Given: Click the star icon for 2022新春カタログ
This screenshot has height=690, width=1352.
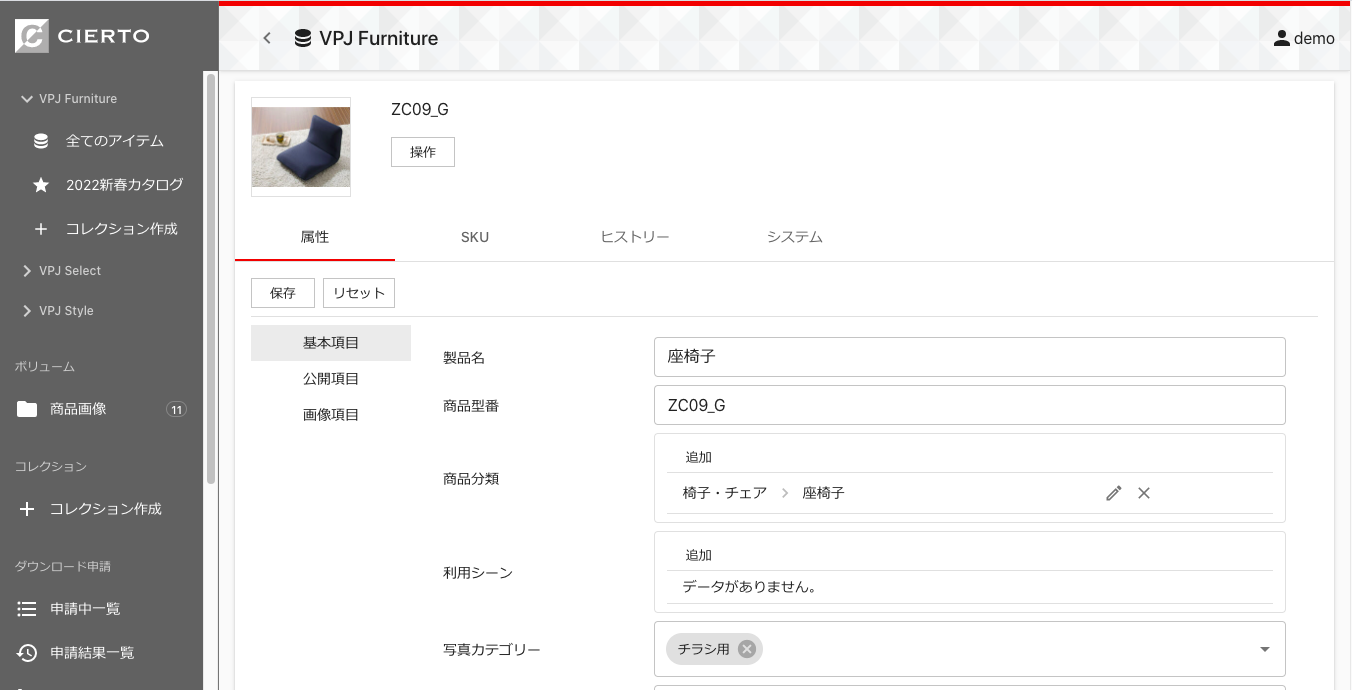Looking at the screenshot, I should pos(41,185).
